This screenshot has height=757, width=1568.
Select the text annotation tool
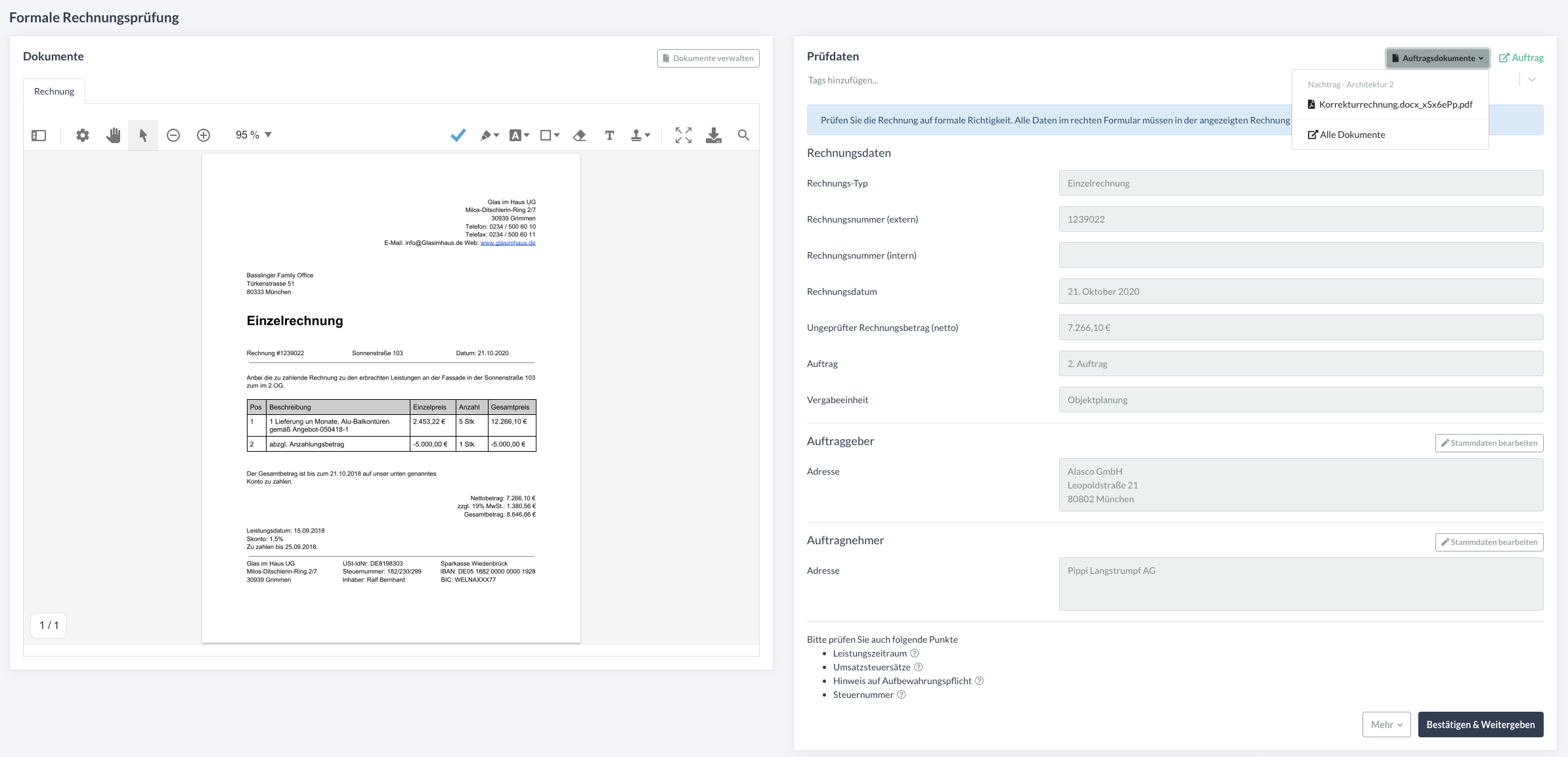click(x=609, y=135)
